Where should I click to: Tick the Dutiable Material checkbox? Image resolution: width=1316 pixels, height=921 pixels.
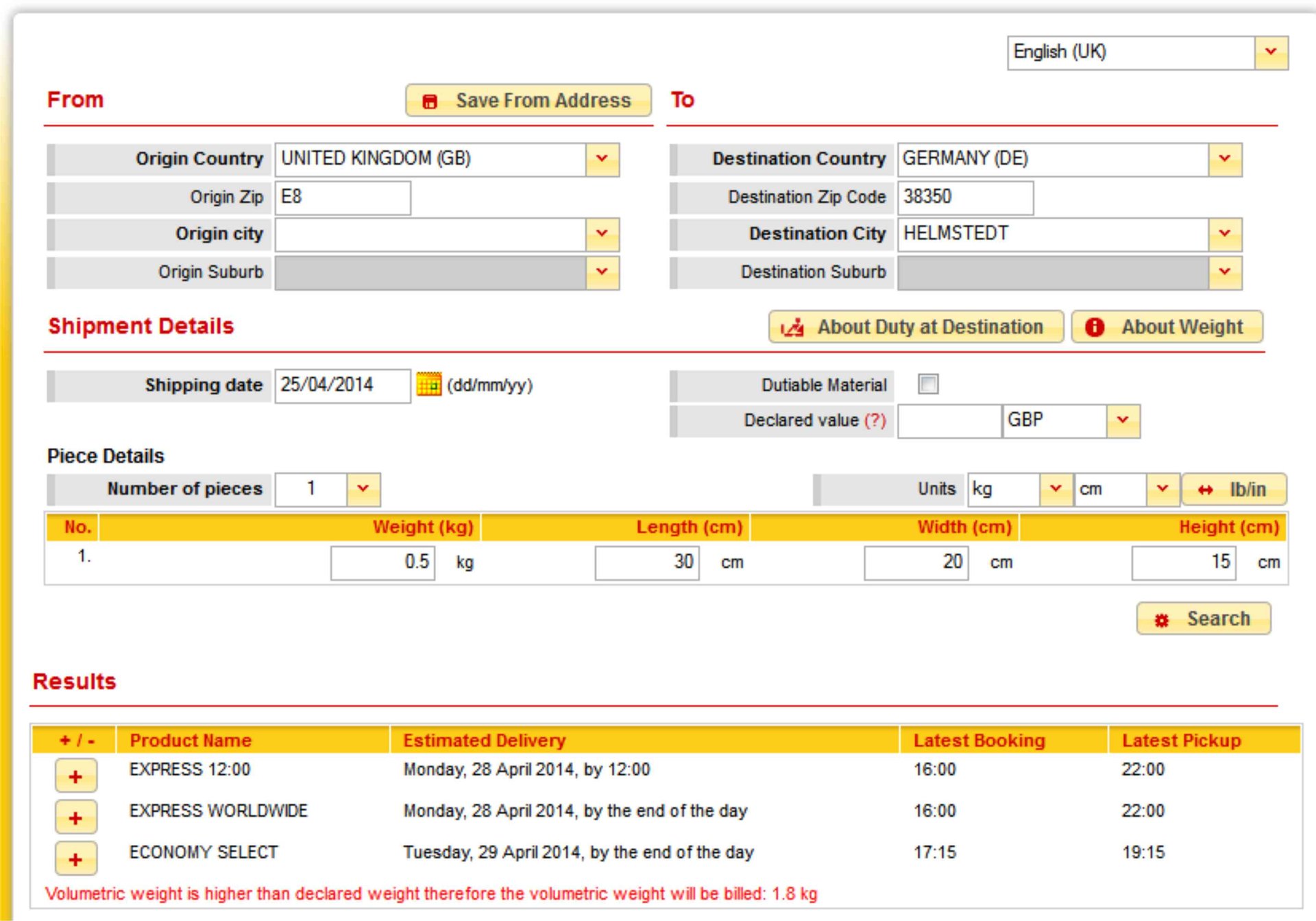928,384
